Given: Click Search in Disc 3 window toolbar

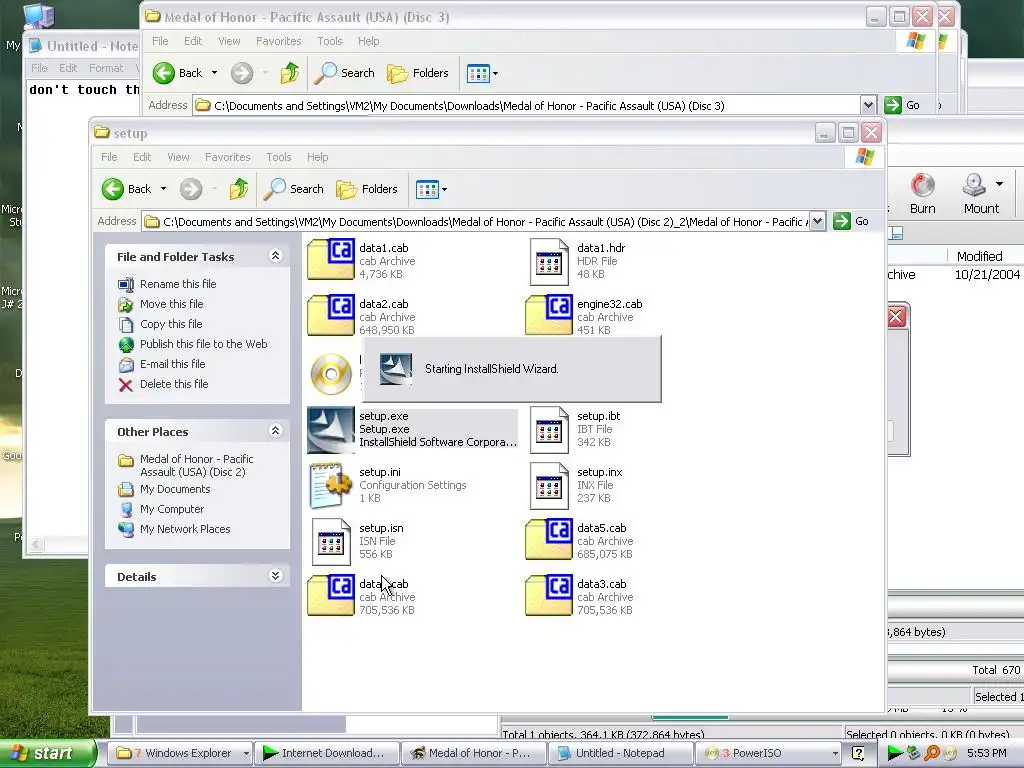Looking at the screenshot, I should (x=345, y=73).
